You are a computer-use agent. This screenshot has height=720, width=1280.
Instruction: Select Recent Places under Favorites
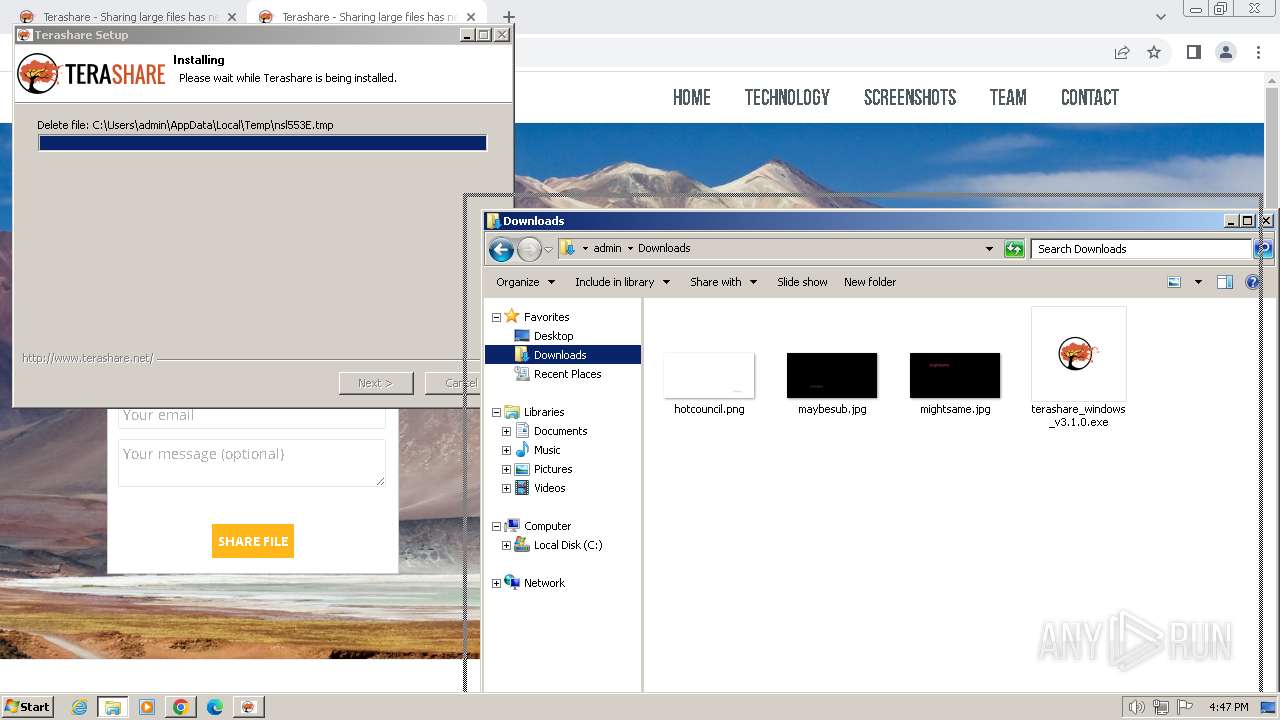567,374
